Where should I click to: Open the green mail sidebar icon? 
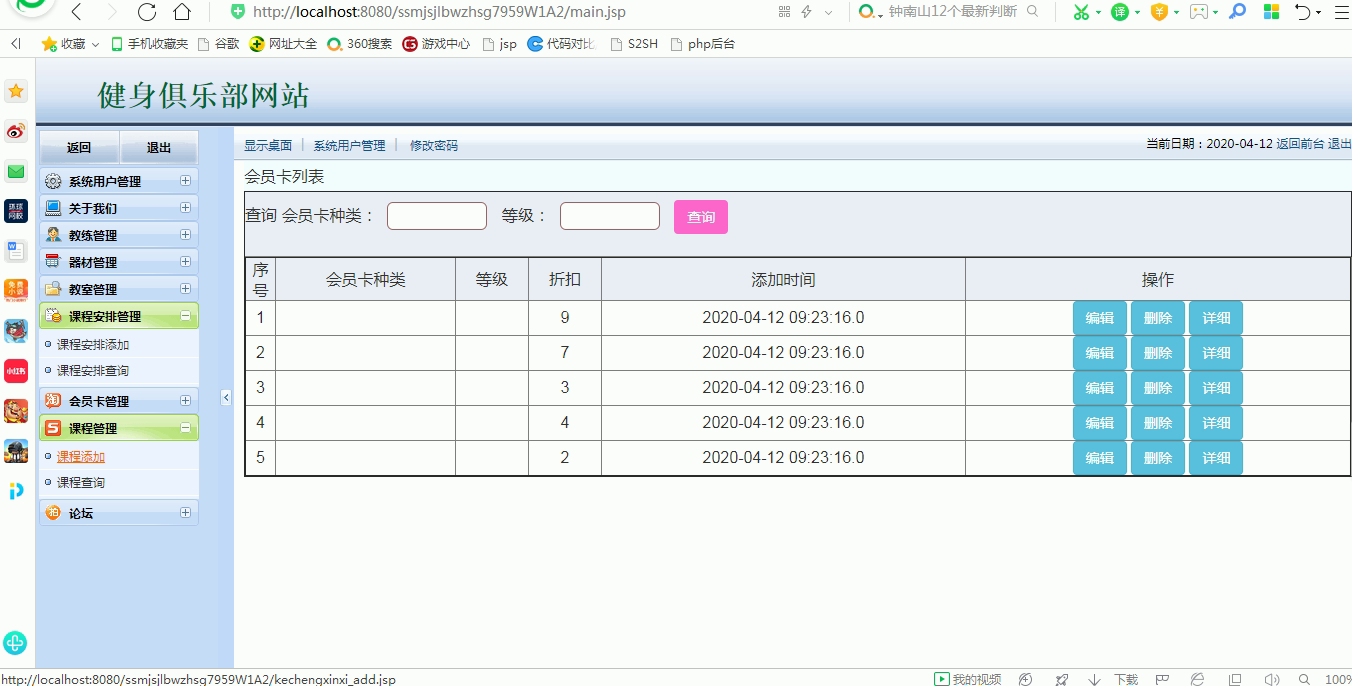coord(16,171)
